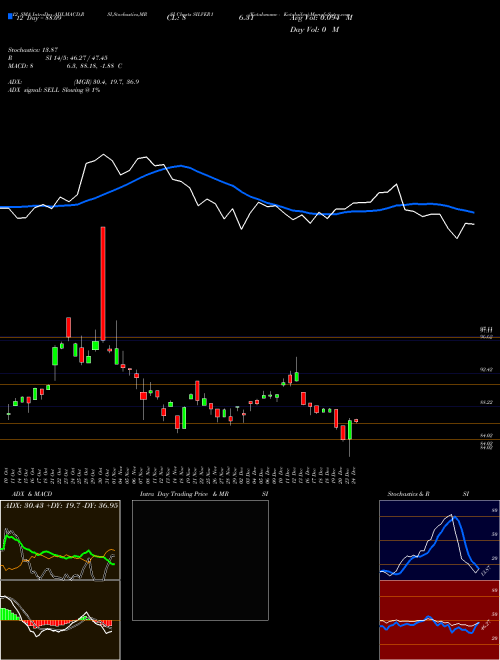Click the peak of the blue SMA line
Screen dimensions: 500x660
click(181, 166)
